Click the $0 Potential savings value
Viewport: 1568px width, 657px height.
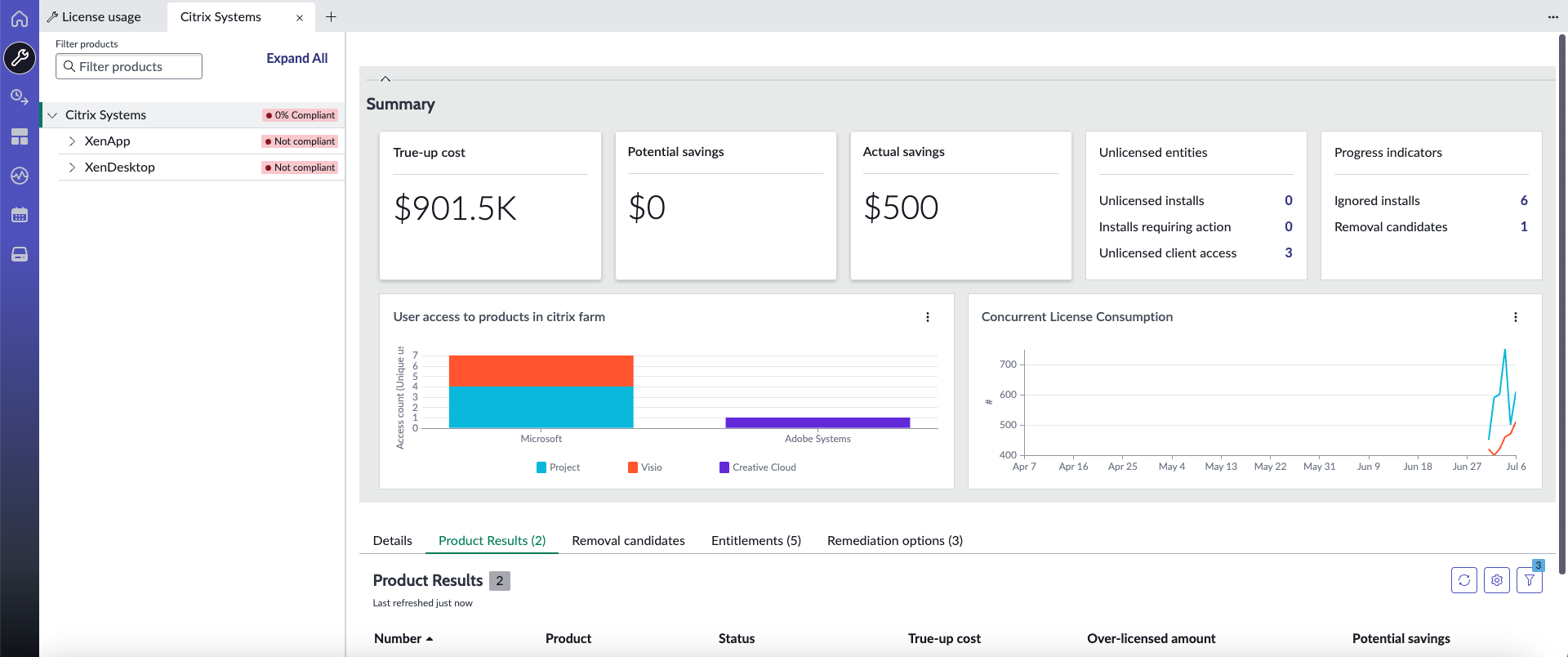(647, 208)
